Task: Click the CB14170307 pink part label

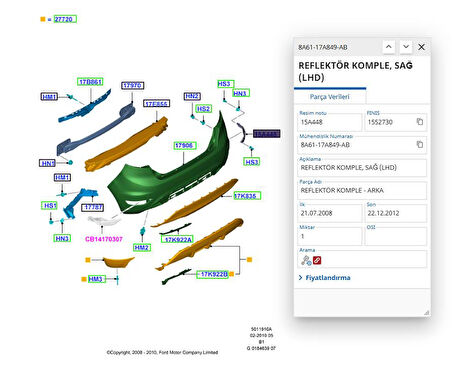Action: point(104,239)
